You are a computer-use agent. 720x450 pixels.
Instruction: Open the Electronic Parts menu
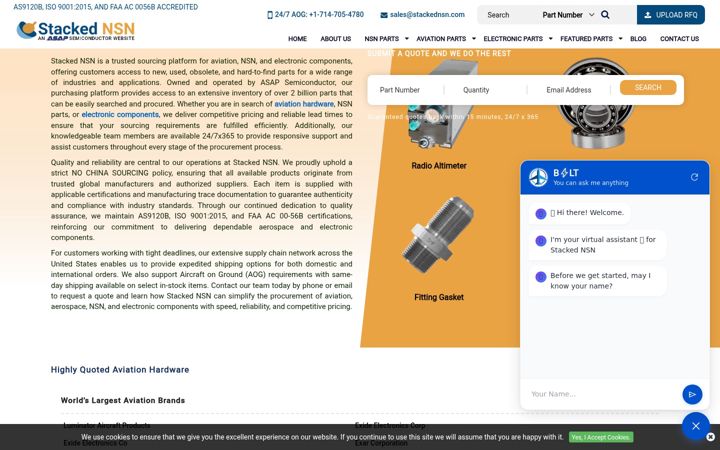(513, 39)
